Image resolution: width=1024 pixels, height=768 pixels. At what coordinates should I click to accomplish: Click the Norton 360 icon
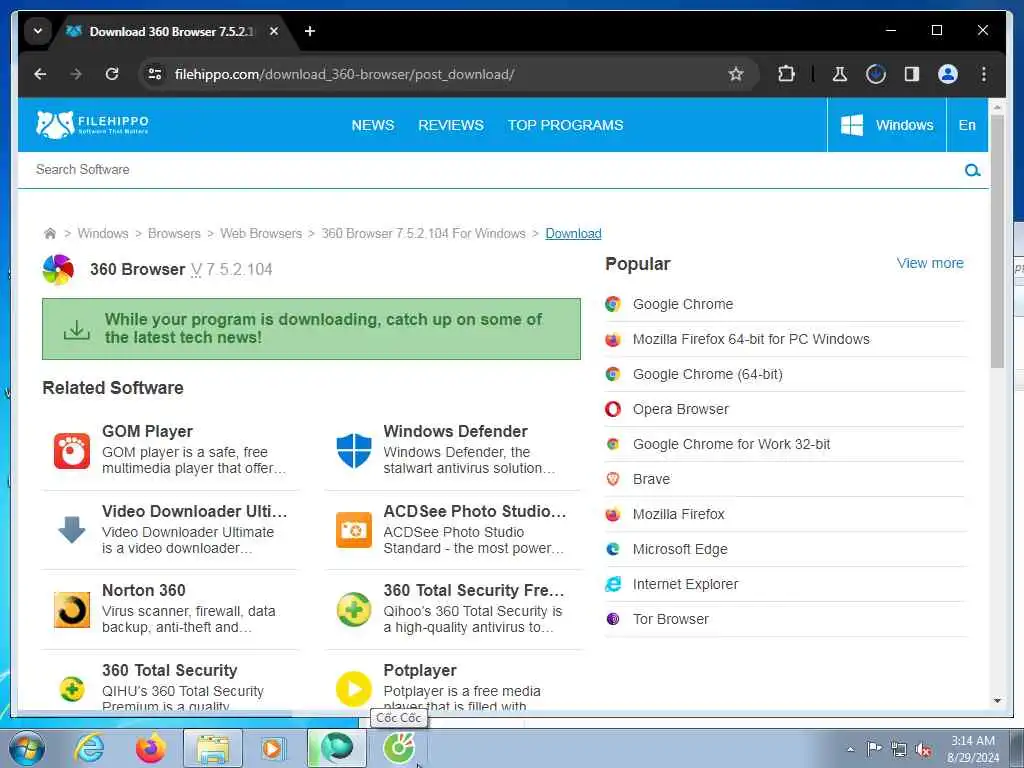coord(72,610)
